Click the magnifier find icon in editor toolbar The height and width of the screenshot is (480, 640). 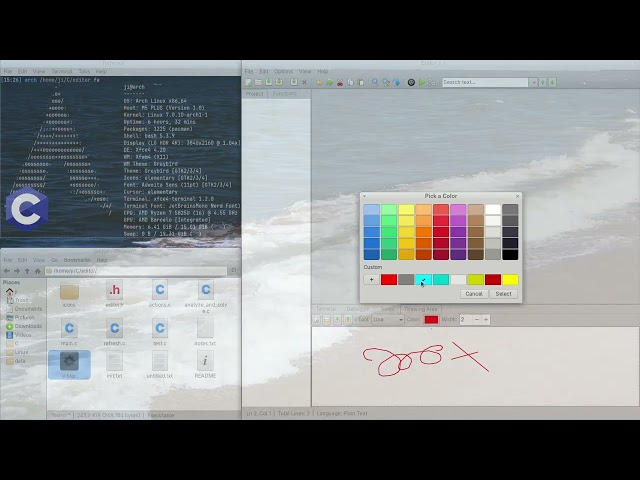coord(375,82)
